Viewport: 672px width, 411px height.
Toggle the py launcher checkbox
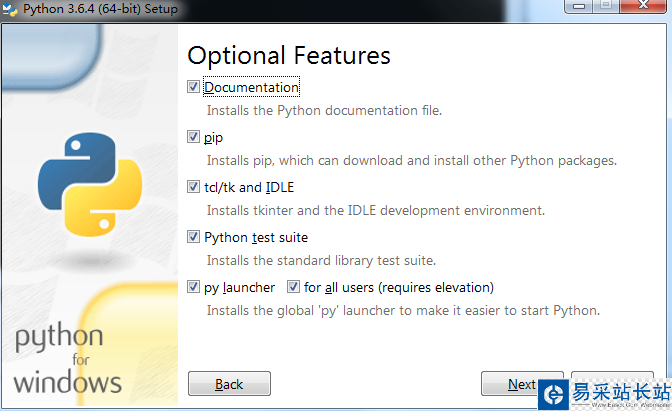(x=193, y=287)
